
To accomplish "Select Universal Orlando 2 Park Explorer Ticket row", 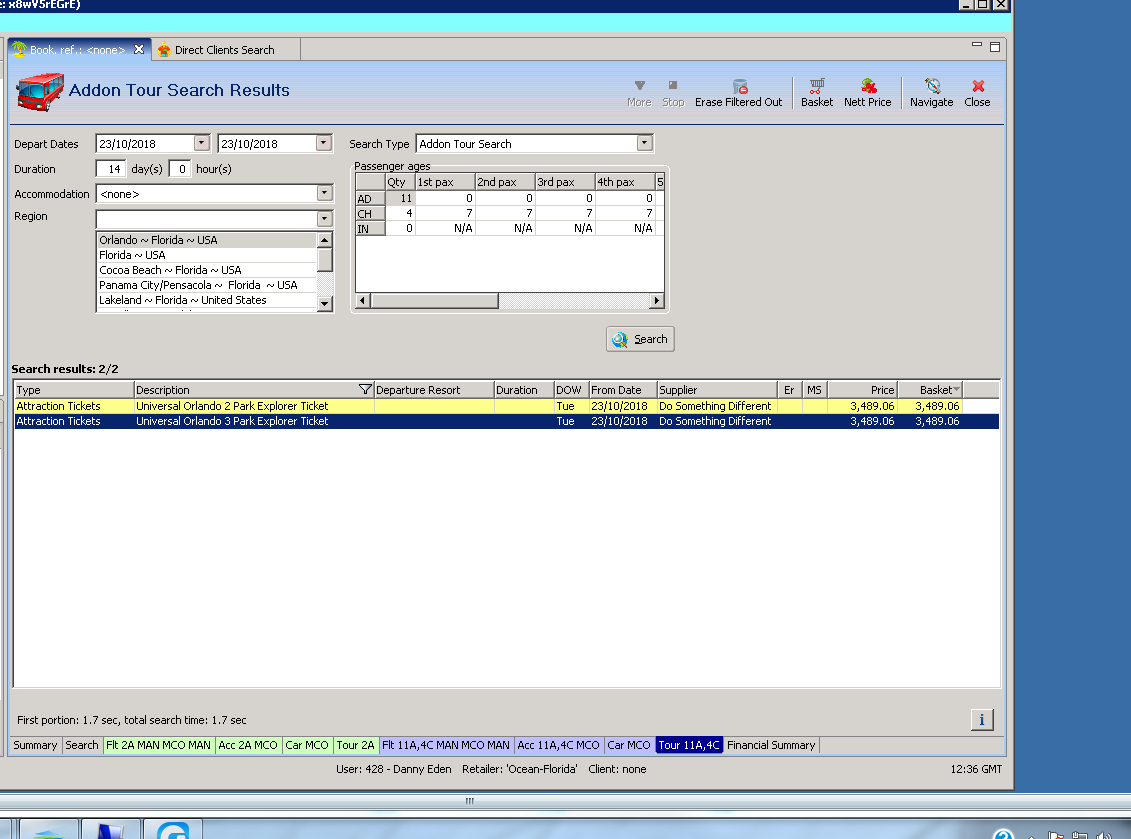I will coord(506,406).
